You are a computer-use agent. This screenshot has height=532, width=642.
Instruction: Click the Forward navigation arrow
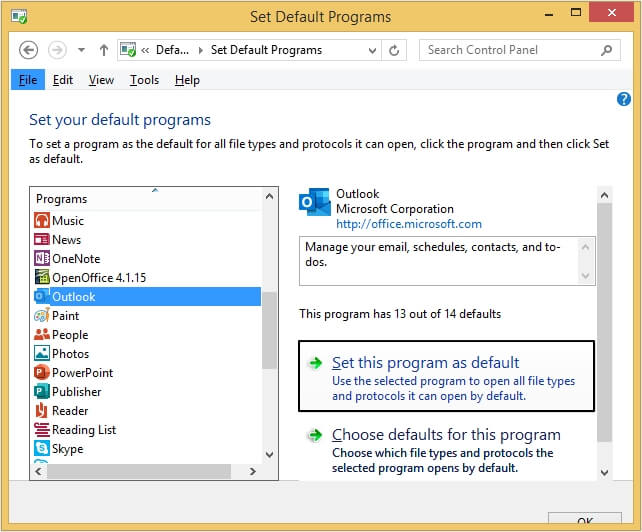click(57, 50)
